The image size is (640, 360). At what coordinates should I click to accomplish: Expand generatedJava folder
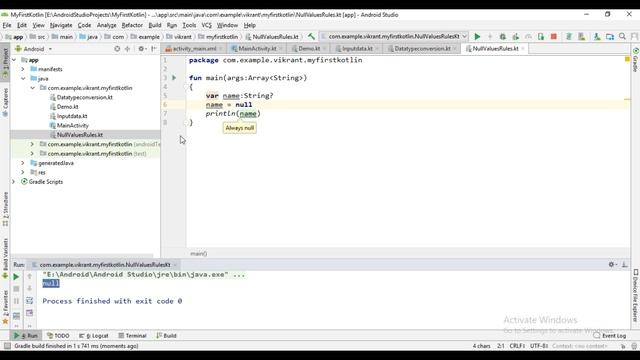[x=23, y=163]
